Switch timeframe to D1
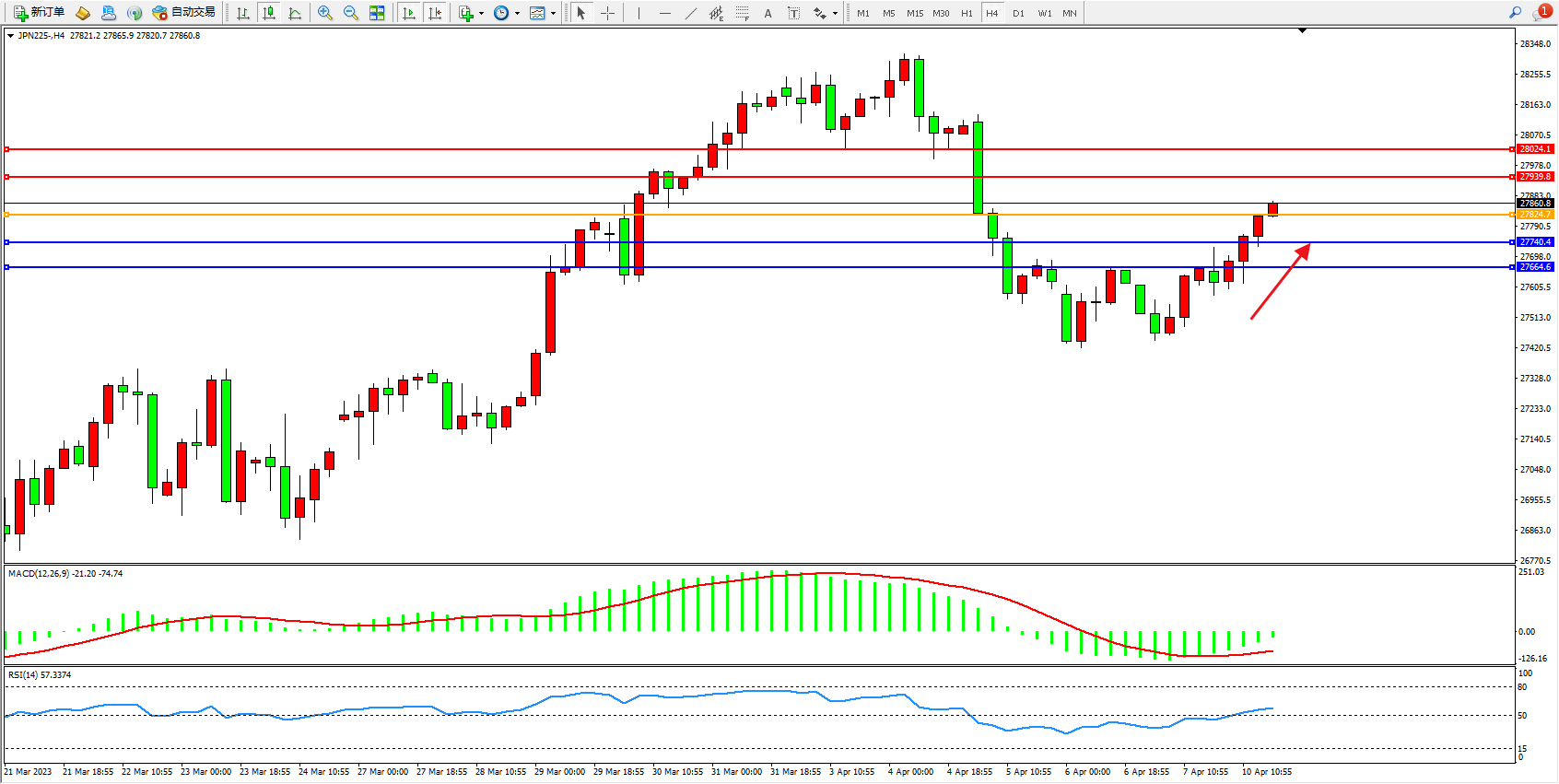This screenshot has width=1559, height=784. [x=1018, y=13]
